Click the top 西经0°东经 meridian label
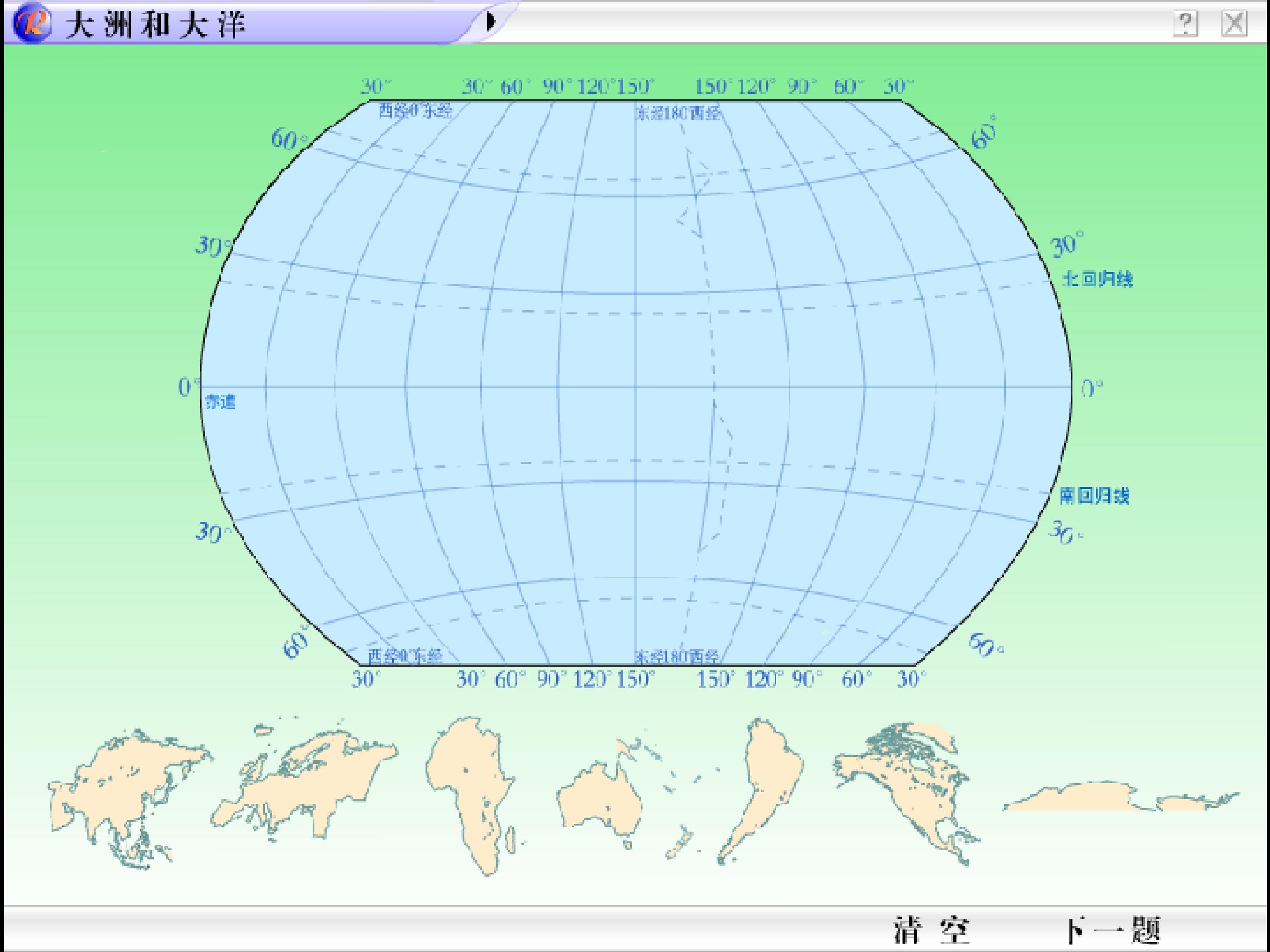1270x952 pixels. [415, 111]
